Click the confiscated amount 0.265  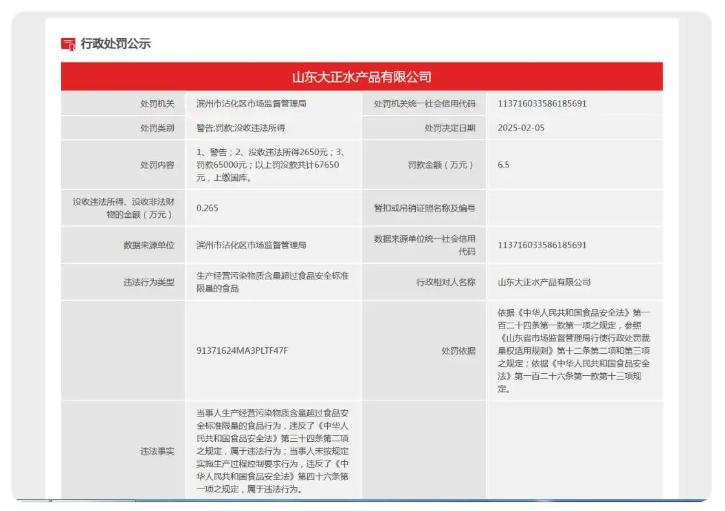(207, 208)
